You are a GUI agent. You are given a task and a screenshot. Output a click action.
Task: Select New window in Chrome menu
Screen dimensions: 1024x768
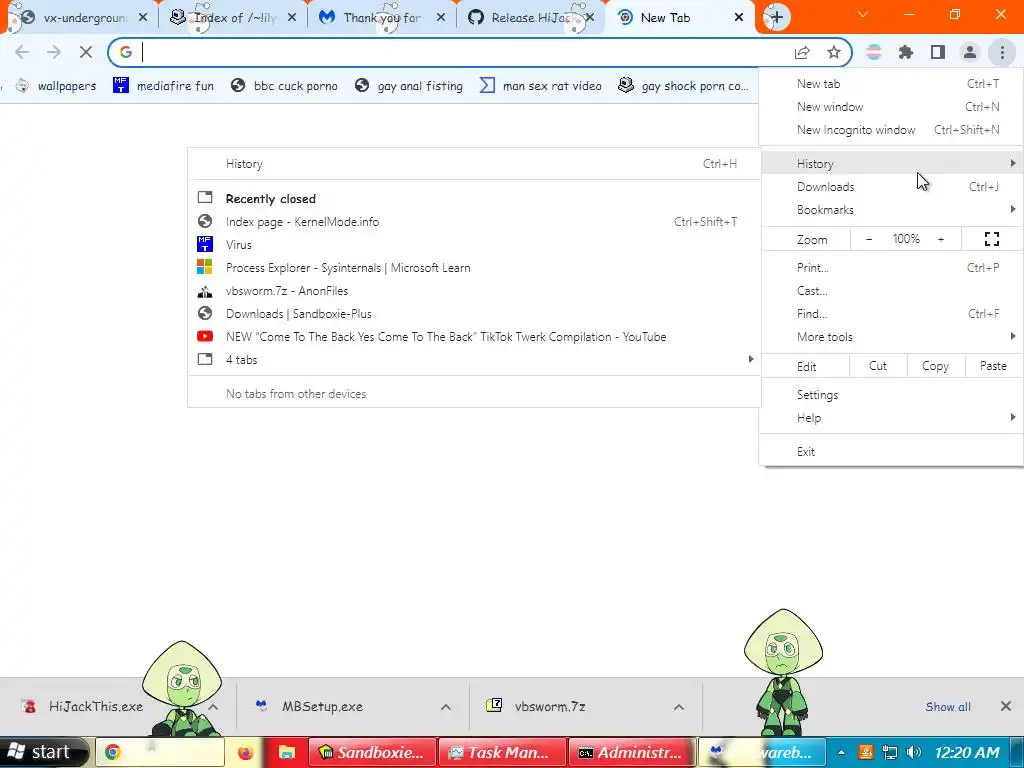(891, 106)
